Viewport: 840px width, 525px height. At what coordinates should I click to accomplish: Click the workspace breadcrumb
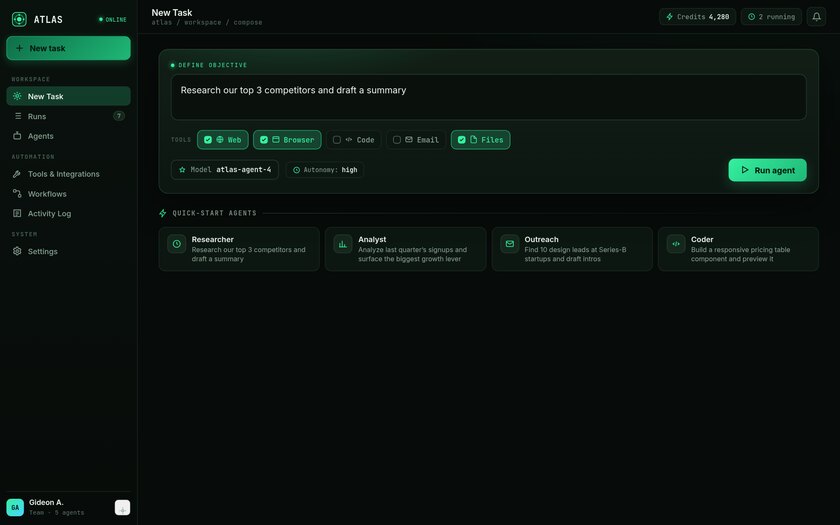tap(202, 22)
